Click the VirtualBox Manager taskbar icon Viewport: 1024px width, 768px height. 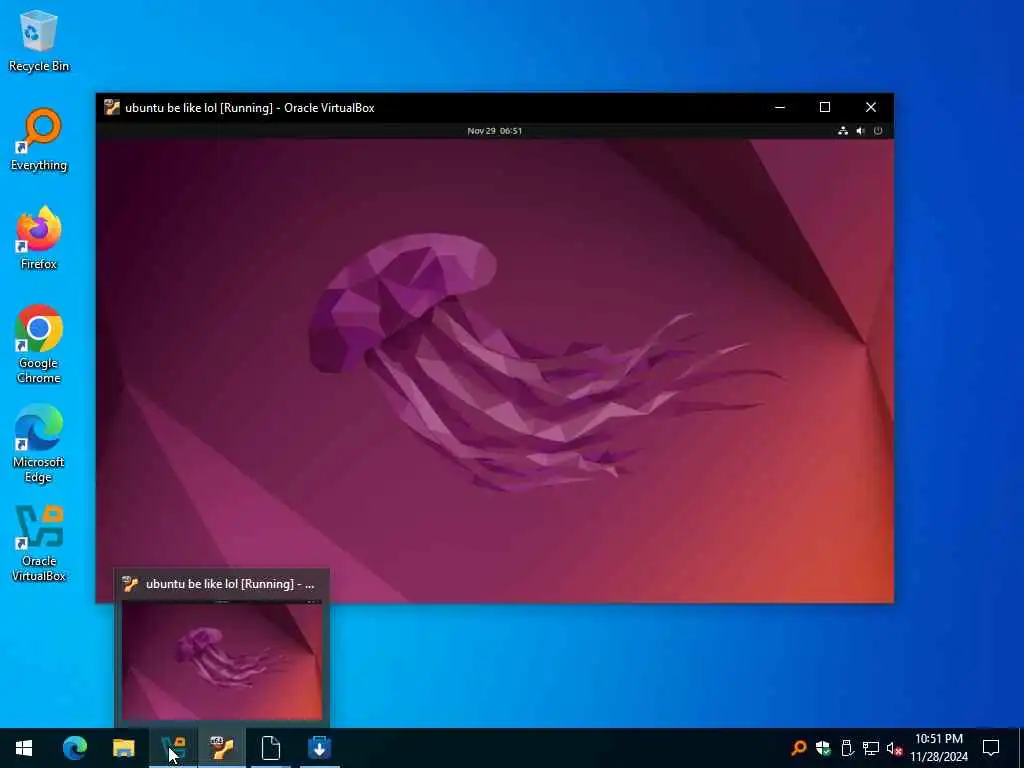coord(173,748)
